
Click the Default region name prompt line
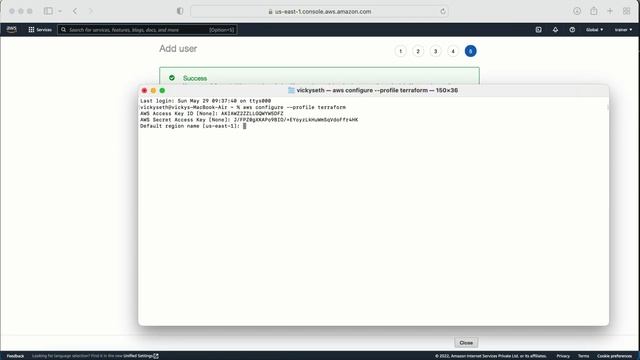coord(193,126)
